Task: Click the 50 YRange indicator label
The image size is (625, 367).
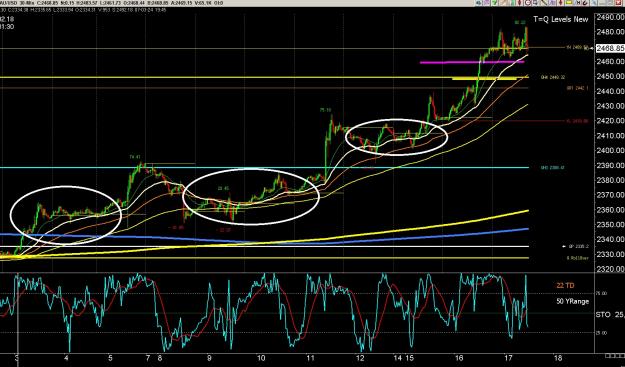Action: click(x=572, y=301)
